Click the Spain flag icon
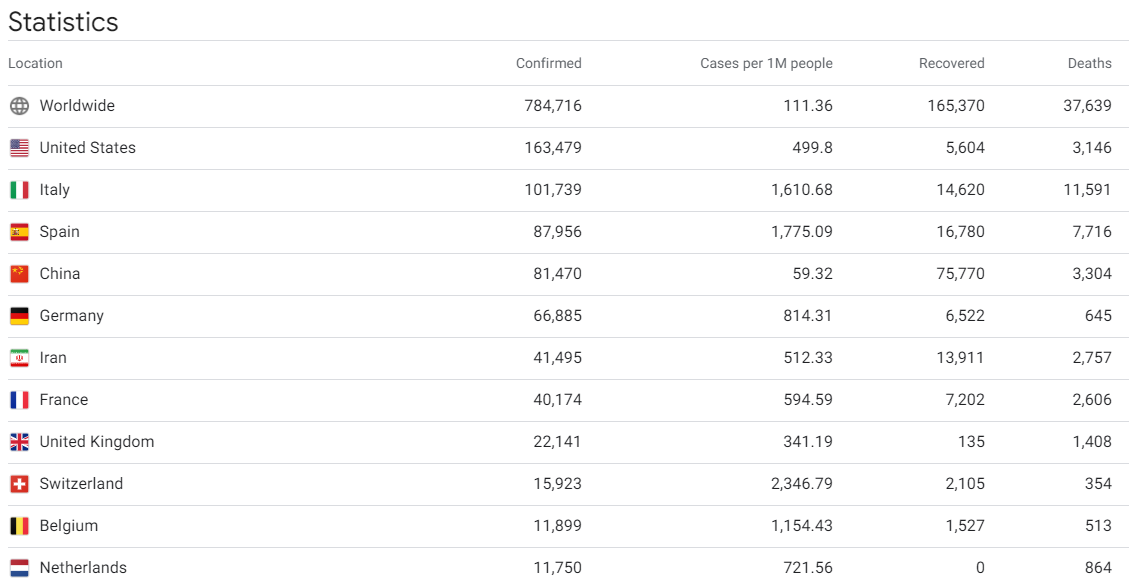1129x586 pixels. coord(19,232)
